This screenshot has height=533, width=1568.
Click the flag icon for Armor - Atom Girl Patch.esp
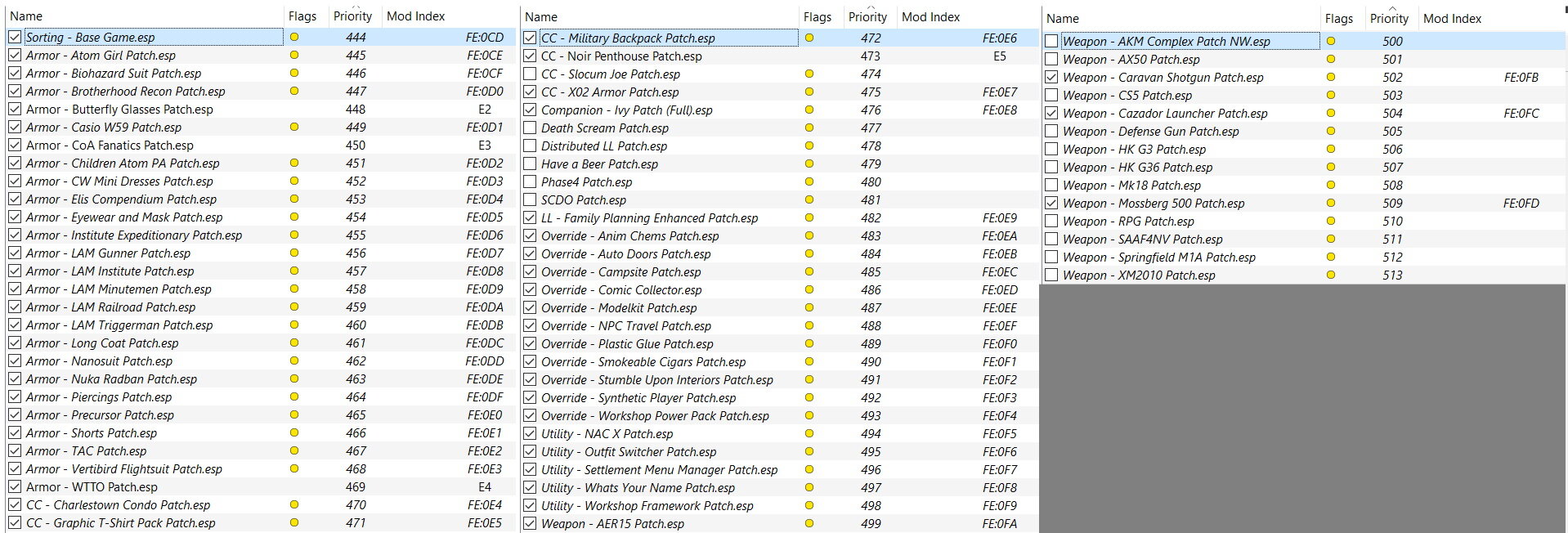tap(294, 55)
